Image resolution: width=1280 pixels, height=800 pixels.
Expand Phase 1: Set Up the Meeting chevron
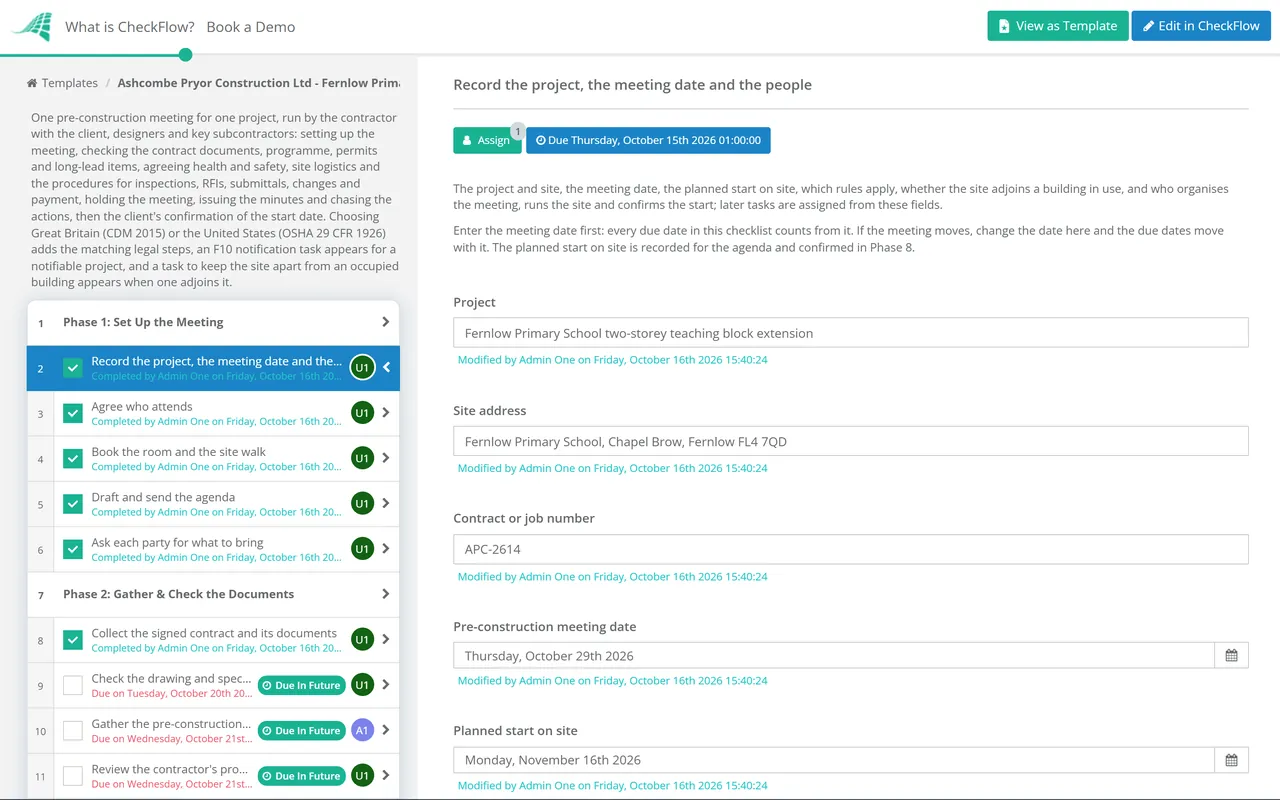tap(386, 322)
